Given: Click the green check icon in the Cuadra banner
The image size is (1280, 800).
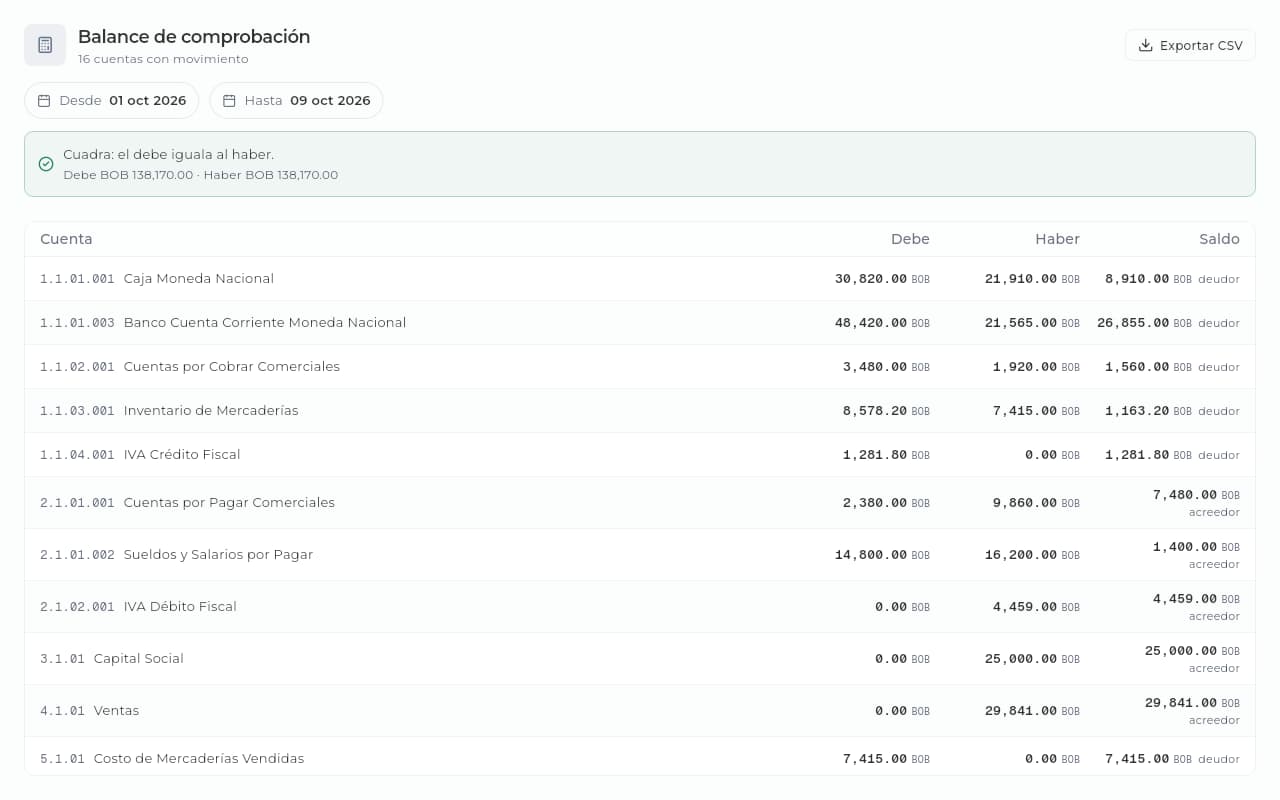Looking at the screenshot, I should (x=46, y=164).
